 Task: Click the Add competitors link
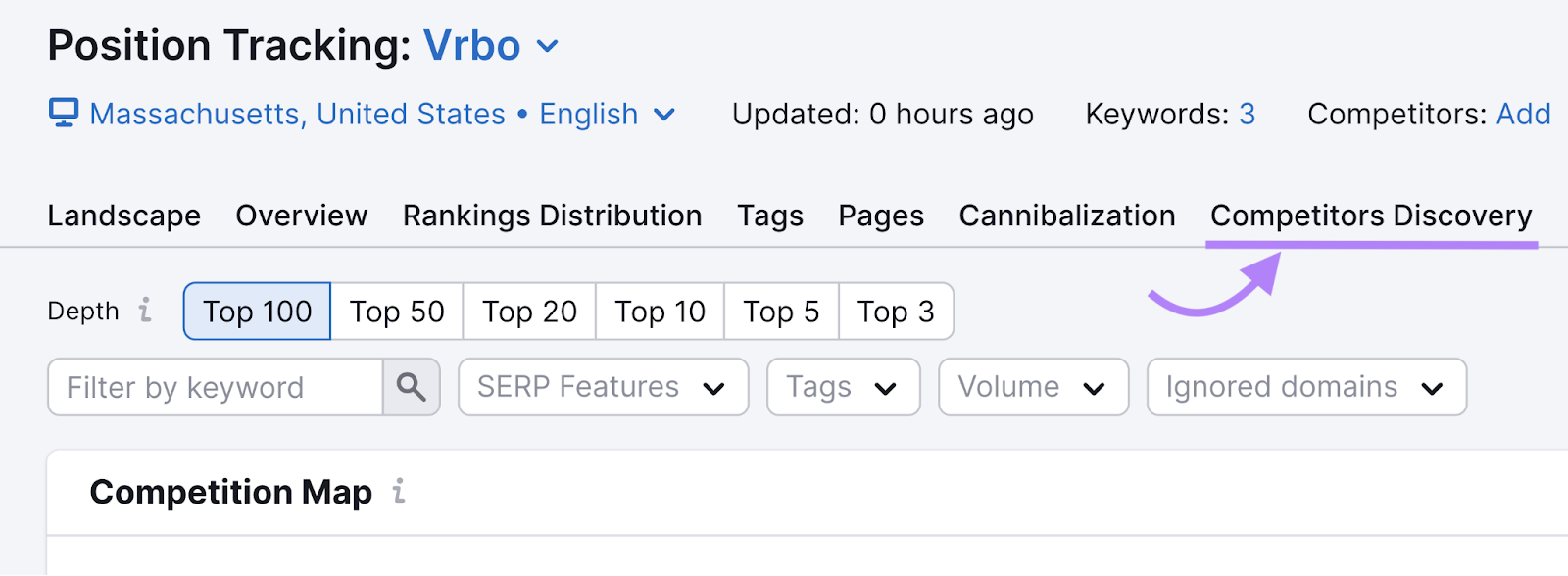click(1523, 115)
